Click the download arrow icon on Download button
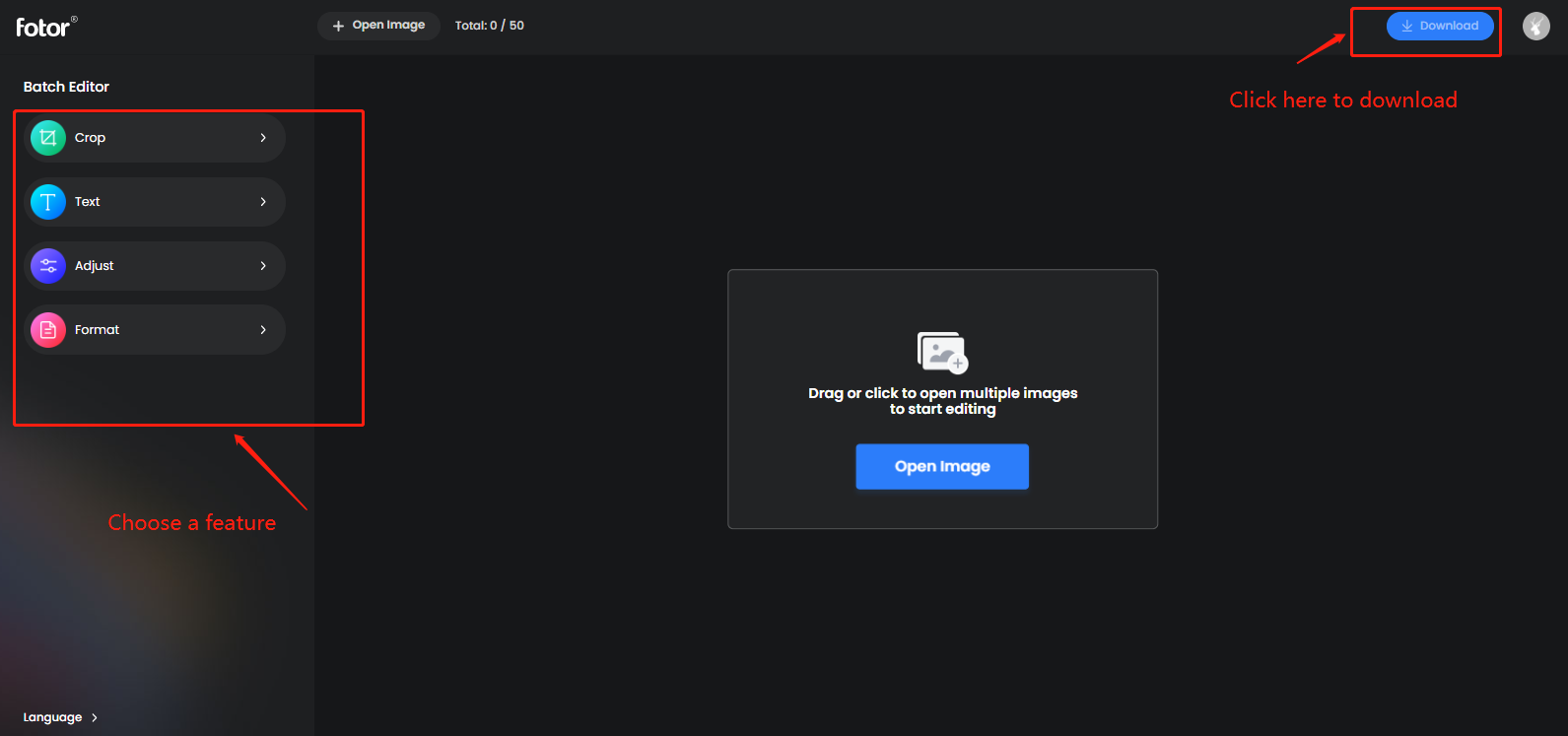This screenshot has width=1568, height=736. click(x=1406, y=26)
